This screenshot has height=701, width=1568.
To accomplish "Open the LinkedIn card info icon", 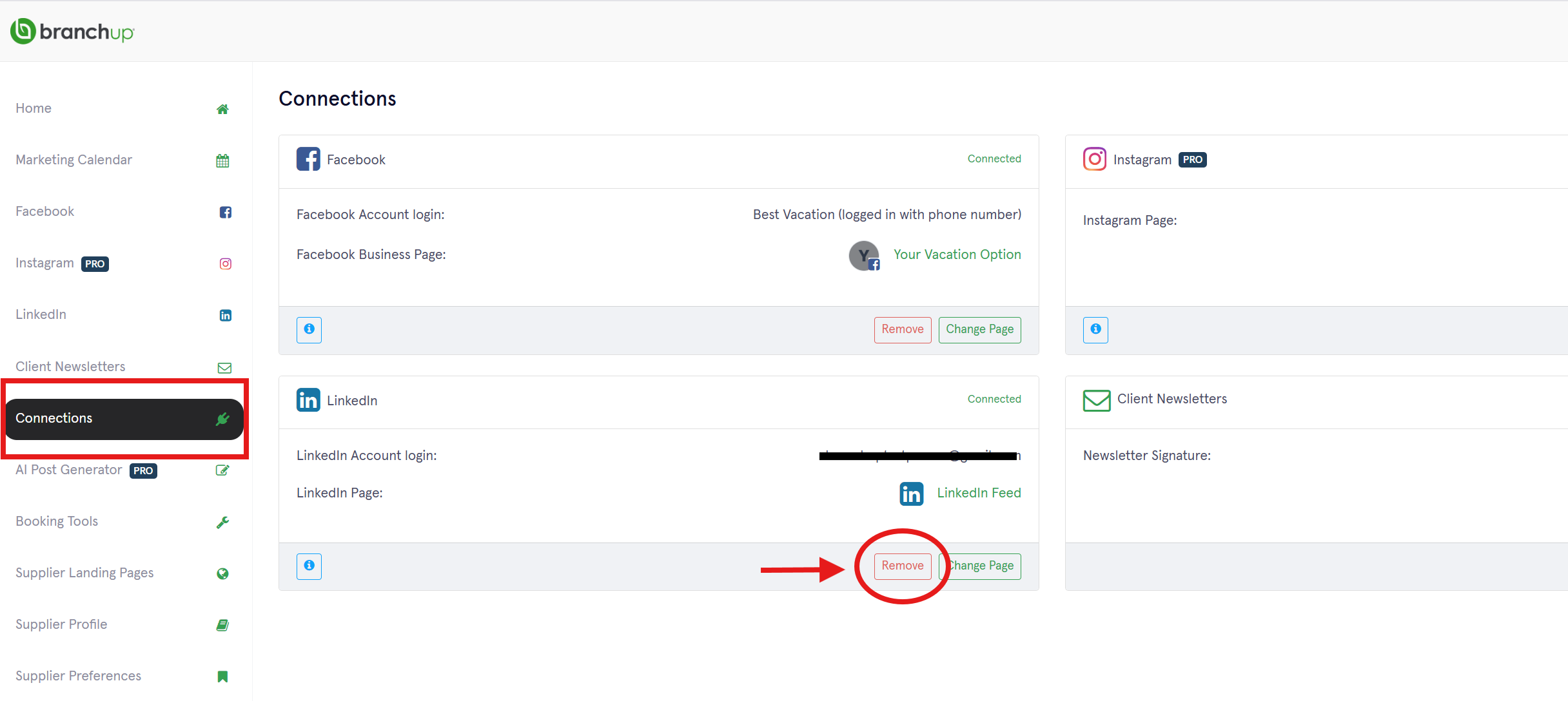I will coord(309,566).
